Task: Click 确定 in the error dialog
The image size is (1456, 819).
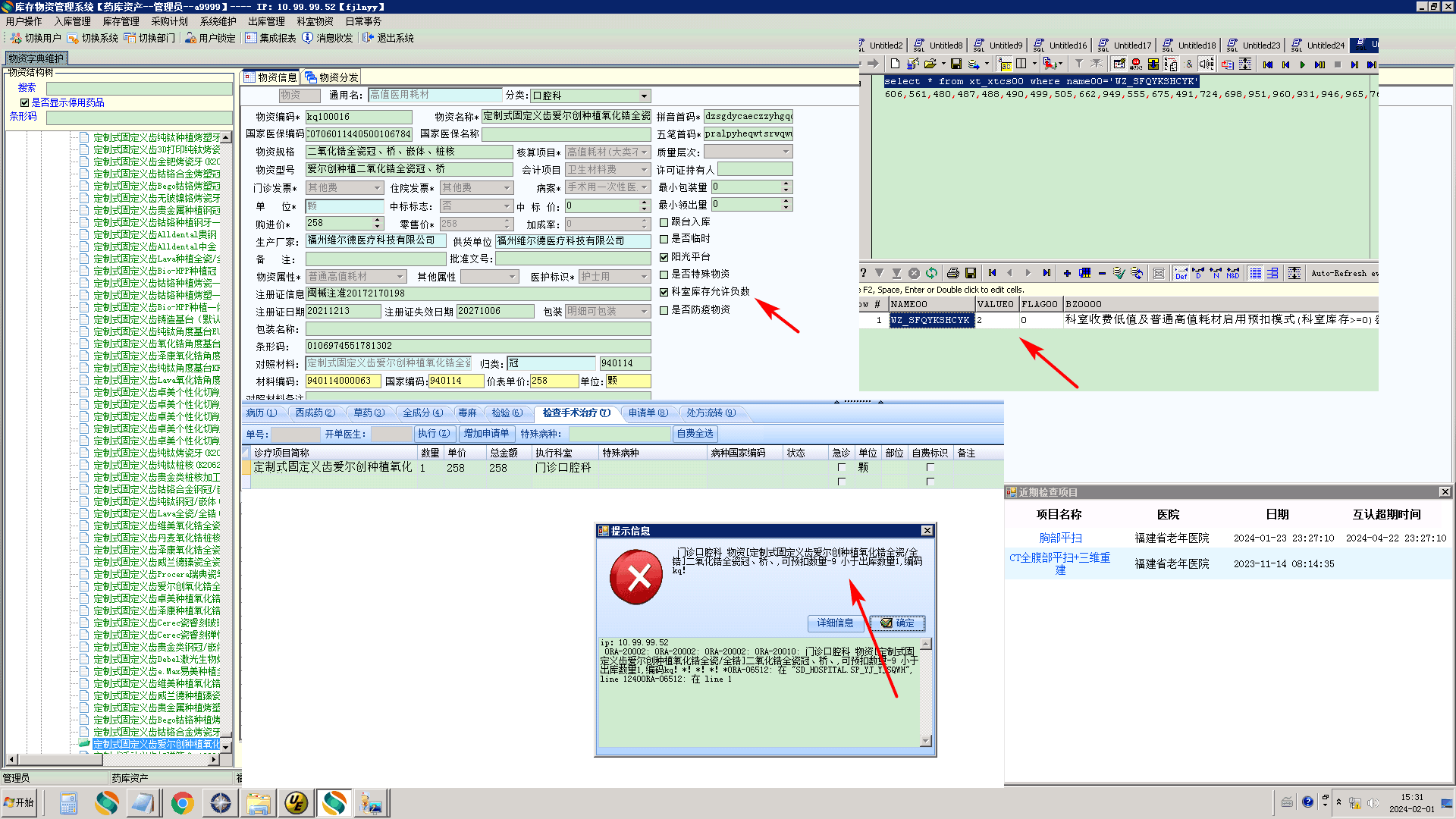Action: click(x=897, y=623)
